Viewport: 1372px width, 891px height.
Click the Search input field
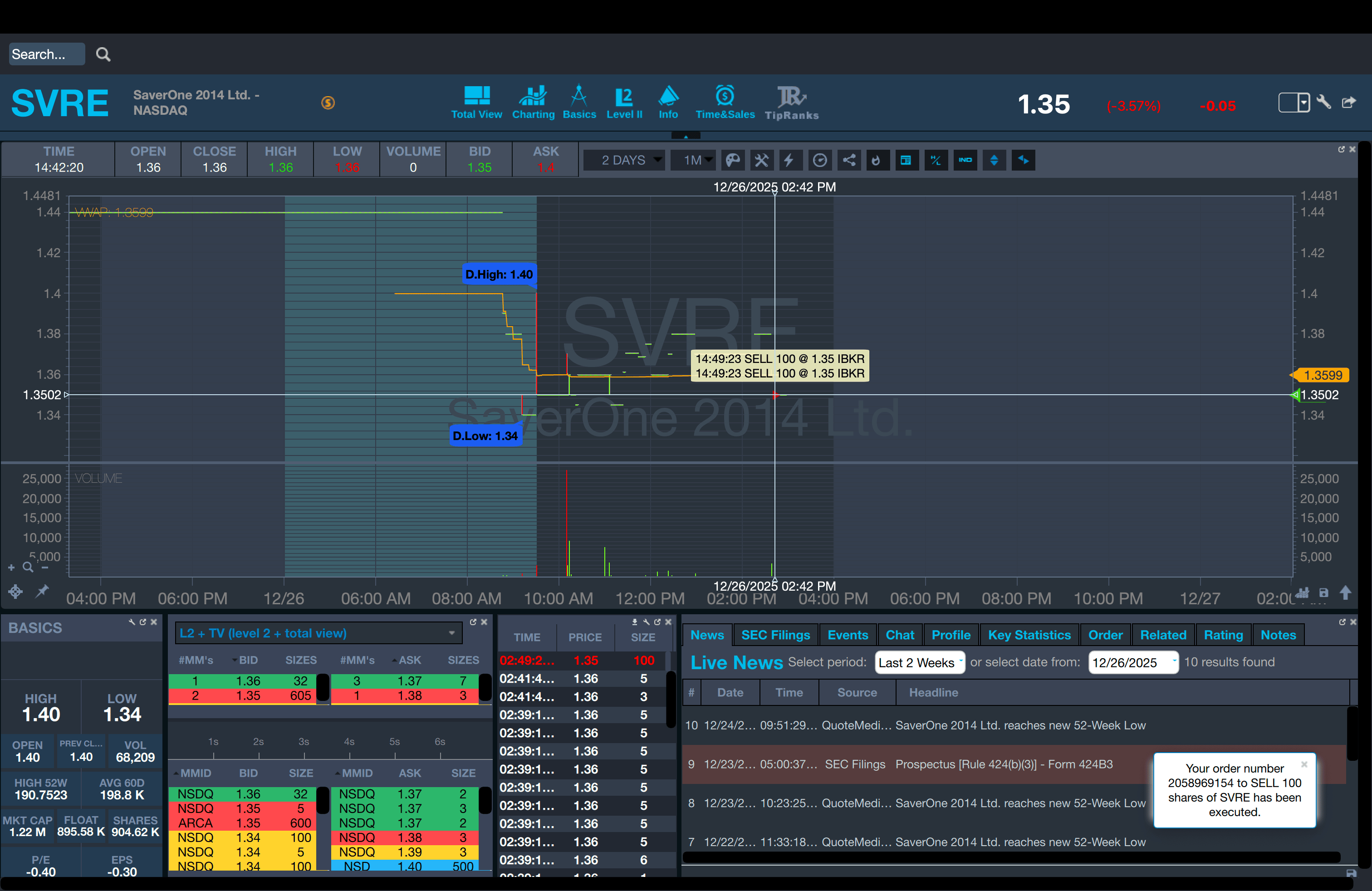[46, 54]
